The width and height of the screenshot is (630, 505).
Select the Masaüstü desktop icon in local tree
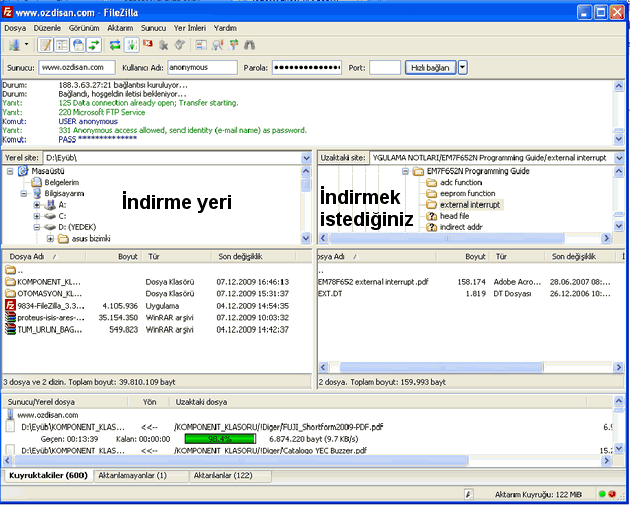click(x=23, y=171)
